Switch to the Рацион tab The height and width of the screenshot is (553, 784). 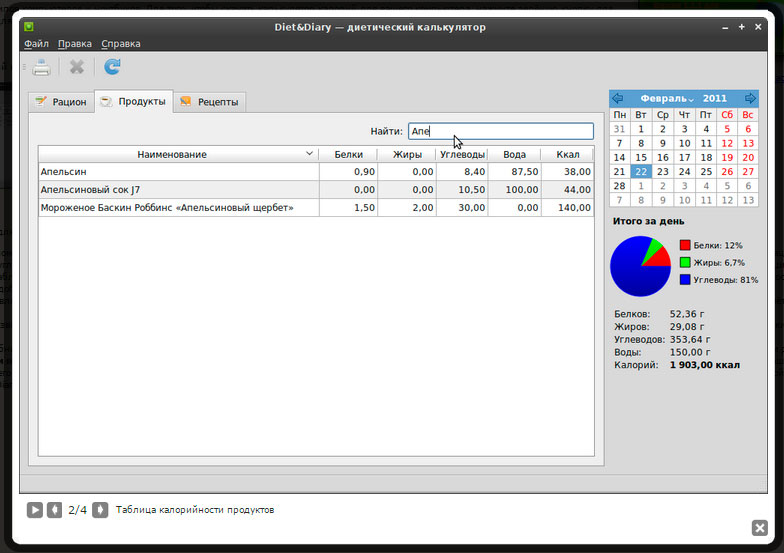61,102
